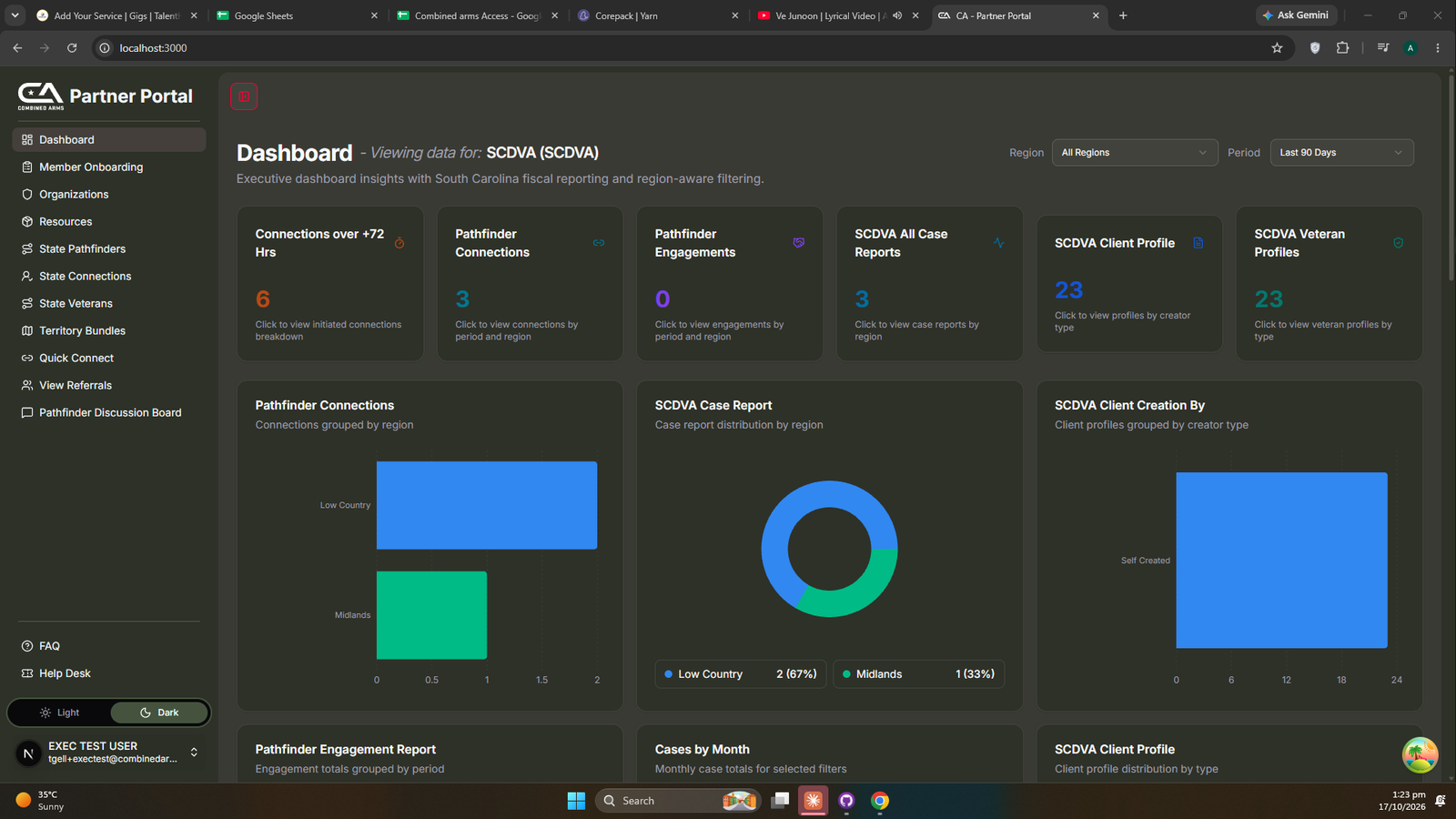
Task: Click the Organizations shield icon
Action: 27,195
